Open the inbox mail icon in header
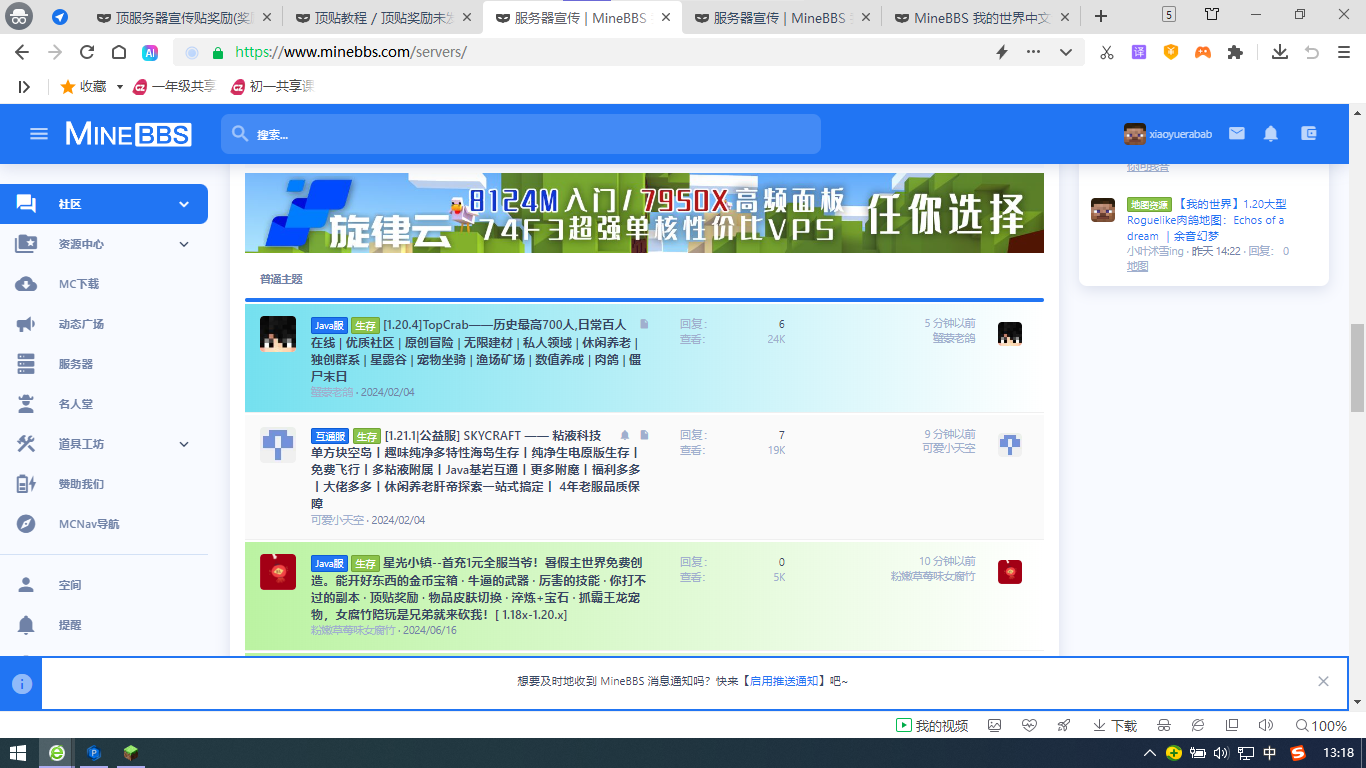1366x768 pixels. point(1237,133)
